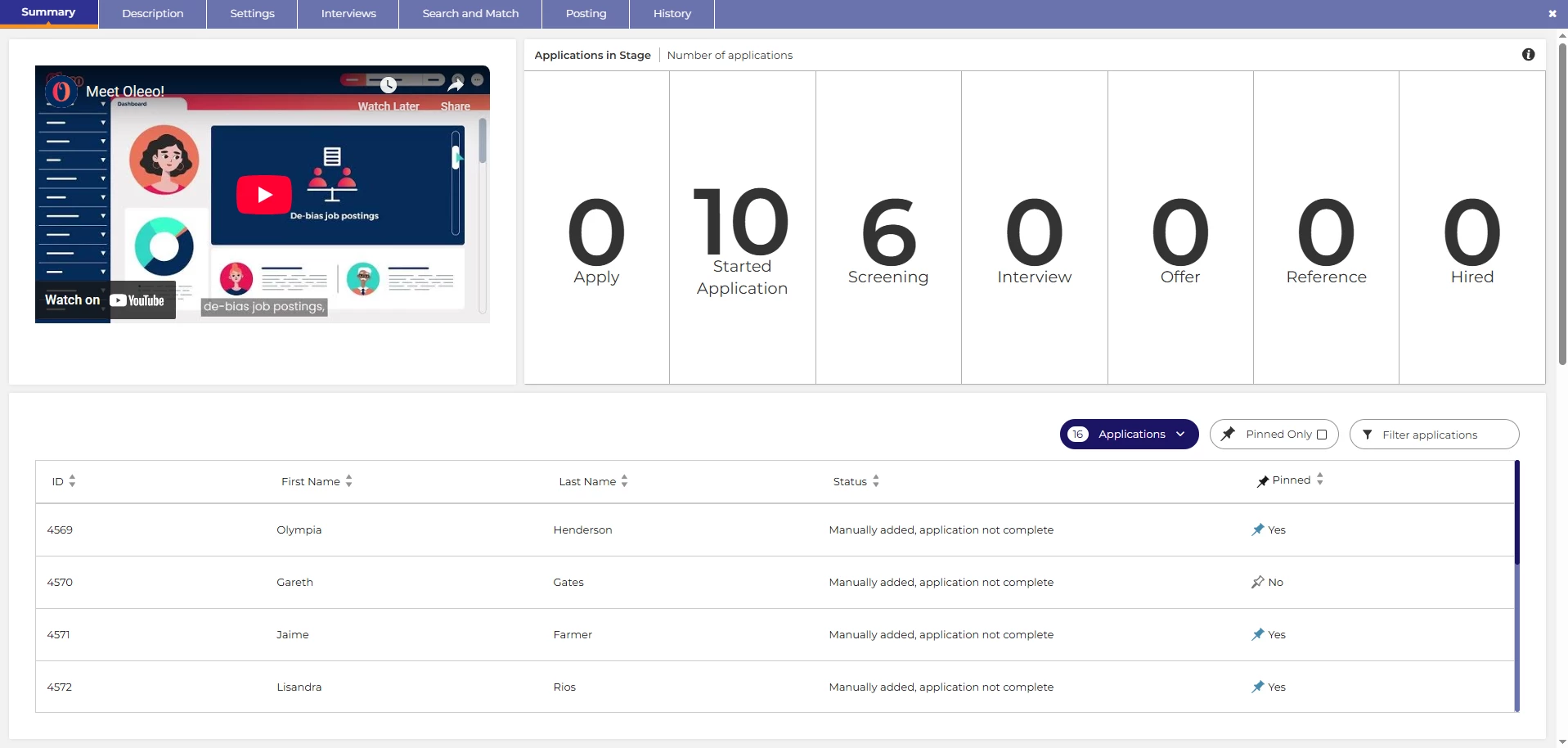Select the Hired stage tile
Screen dimensions: 1568x748
coord(1472,228)
